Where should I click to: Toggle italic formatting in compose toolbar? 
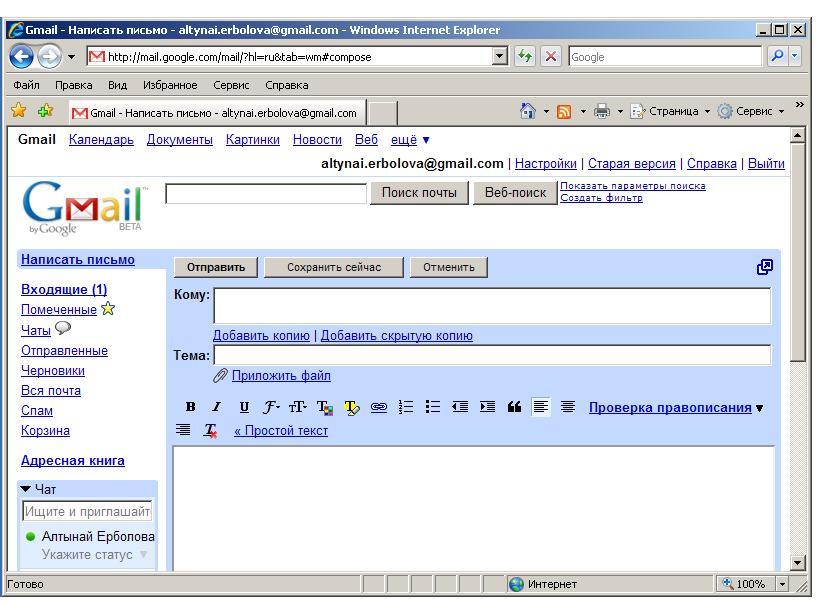(x=216, y=407)
